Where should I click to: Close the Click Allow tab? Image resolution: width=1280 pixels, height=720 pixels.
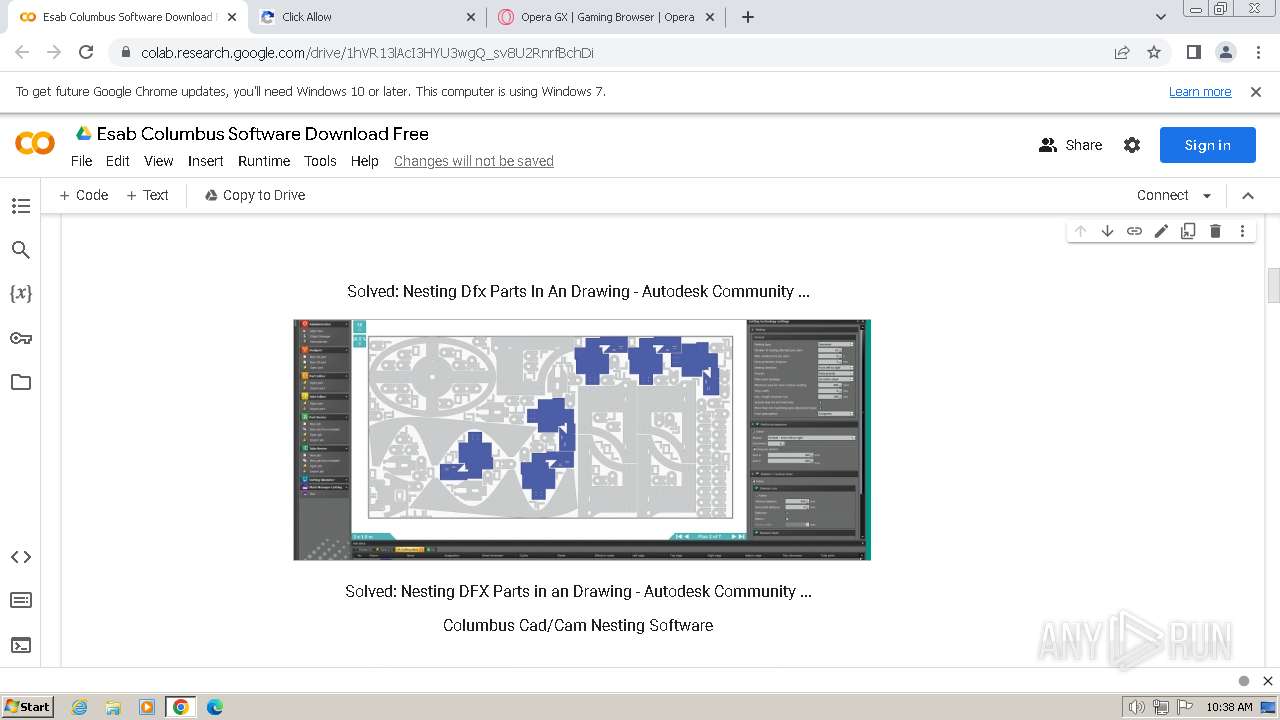pos(472,17)
